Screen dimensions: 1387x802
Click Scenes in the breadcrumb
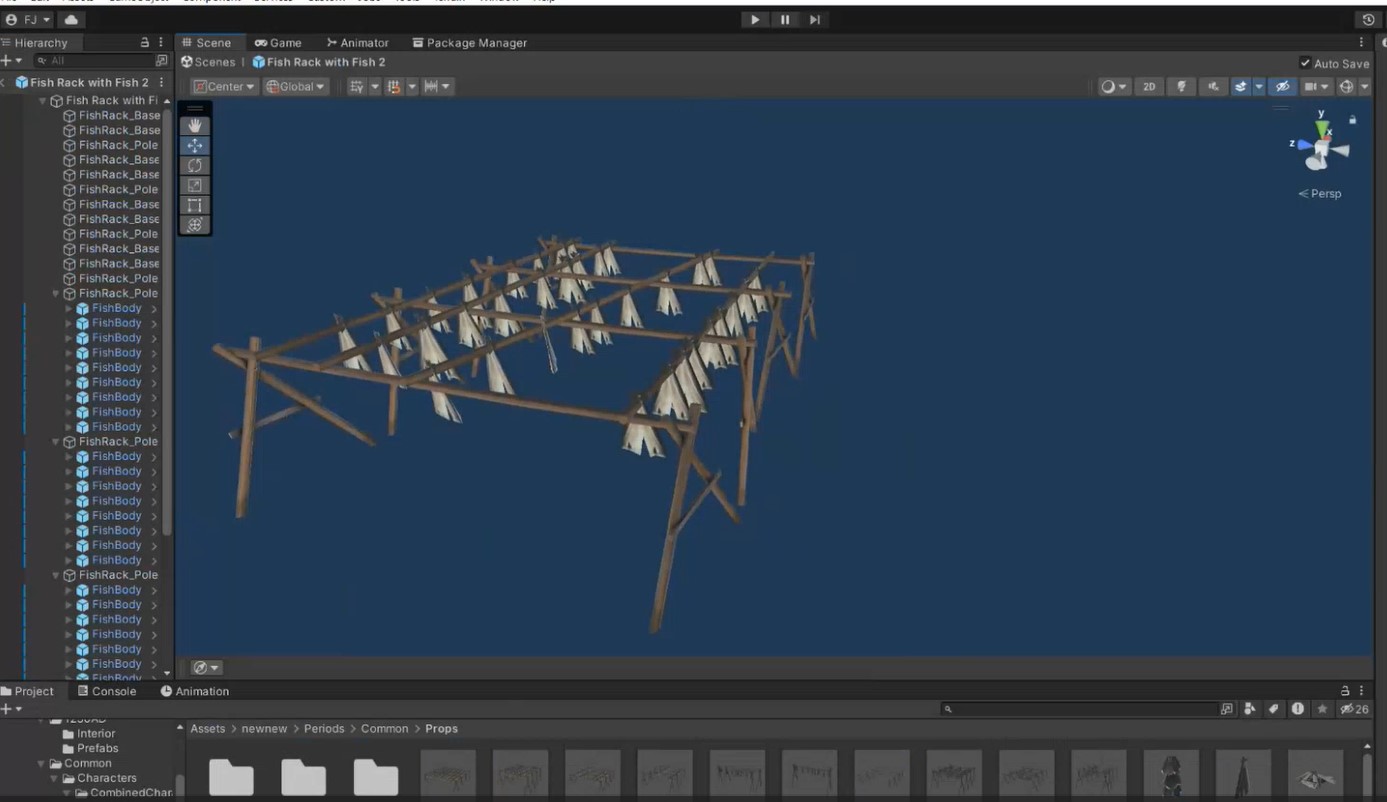pyautogui.click(x=208, y=62)
